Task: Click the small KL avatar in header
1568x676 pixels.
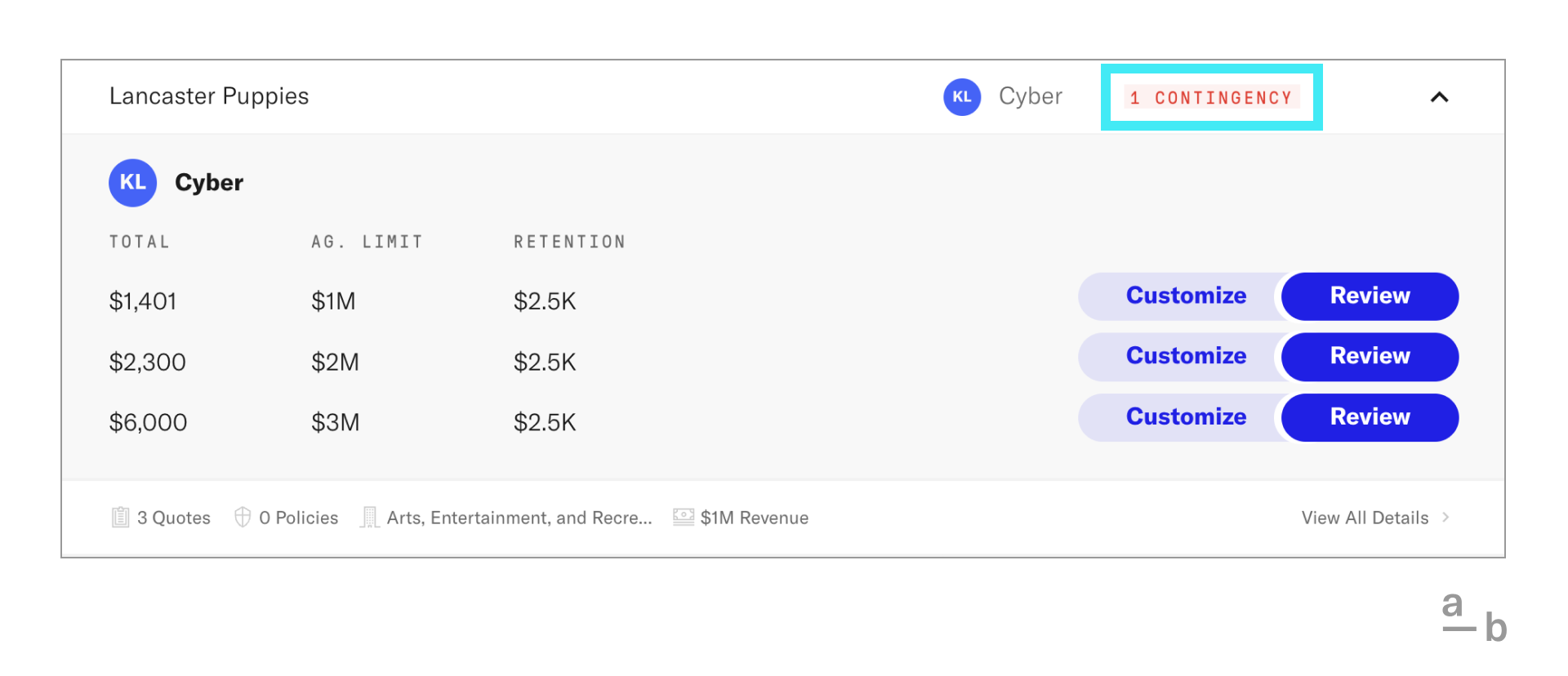Action: click(x=962, y=97)
